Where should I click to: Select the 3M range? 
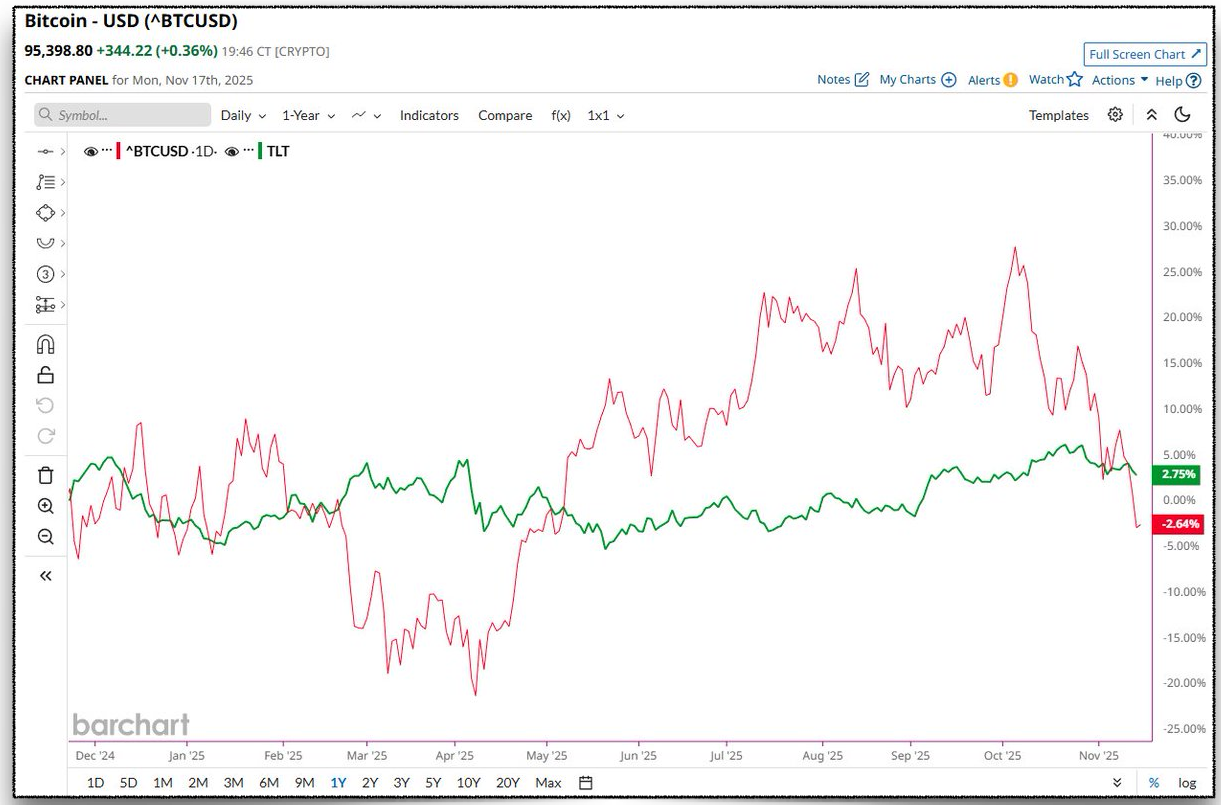pos(233,782)
